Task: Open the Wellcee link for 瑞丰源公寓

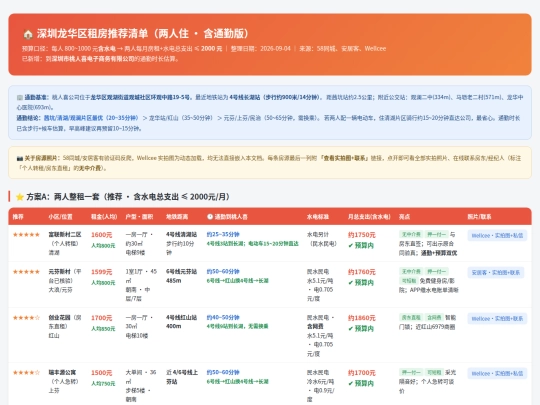Action: 497,373
